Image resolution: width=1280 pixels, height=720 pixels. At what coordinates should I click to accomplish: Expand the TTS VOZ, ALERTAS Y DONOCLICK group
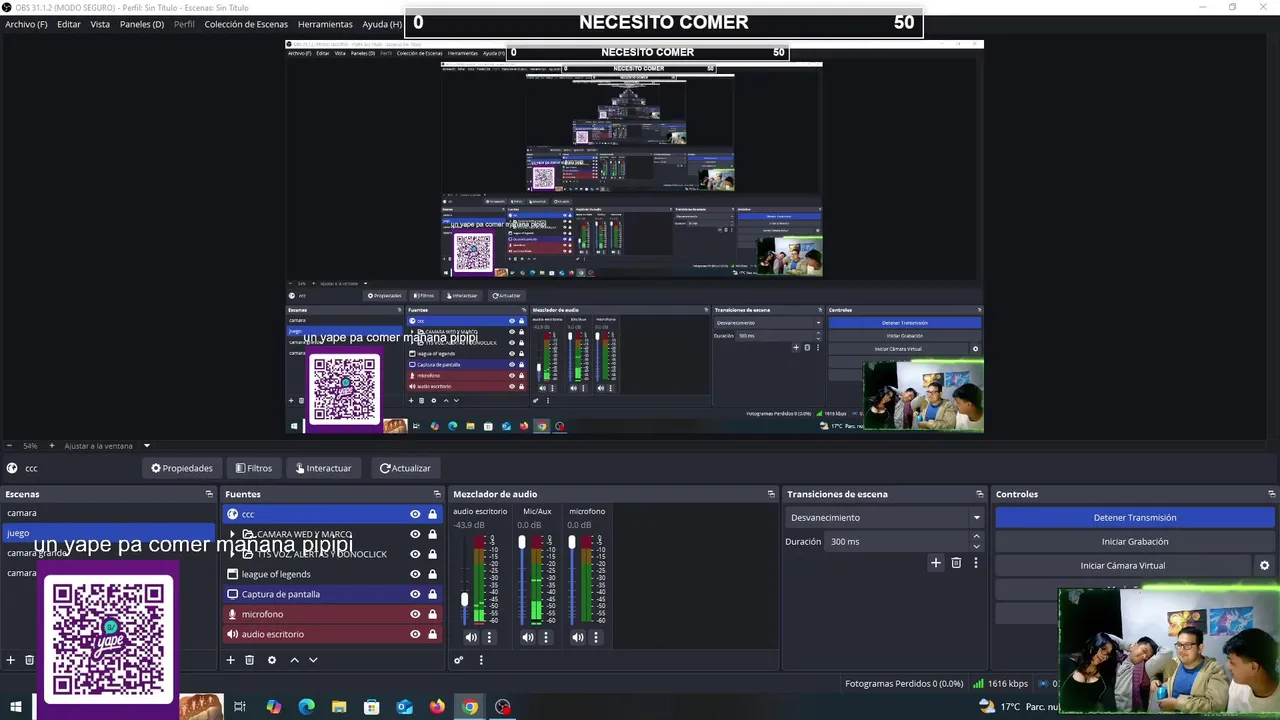pyautogui.click(x=233, y=554)
